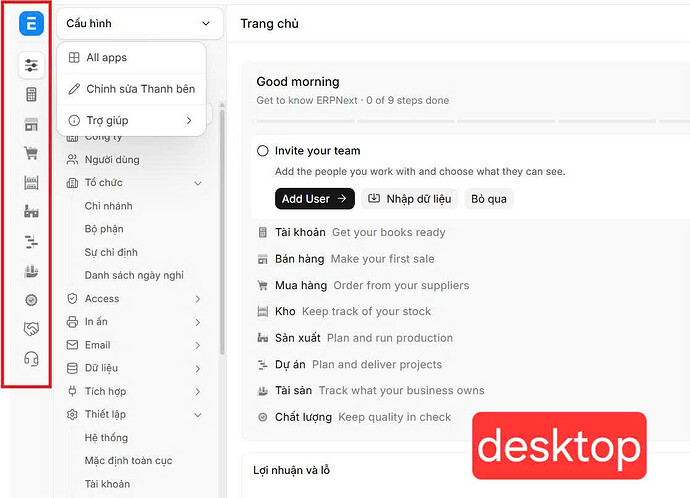Choose All apps from the menu
Viewport: 690px width, 498px height.
[132, 58]
